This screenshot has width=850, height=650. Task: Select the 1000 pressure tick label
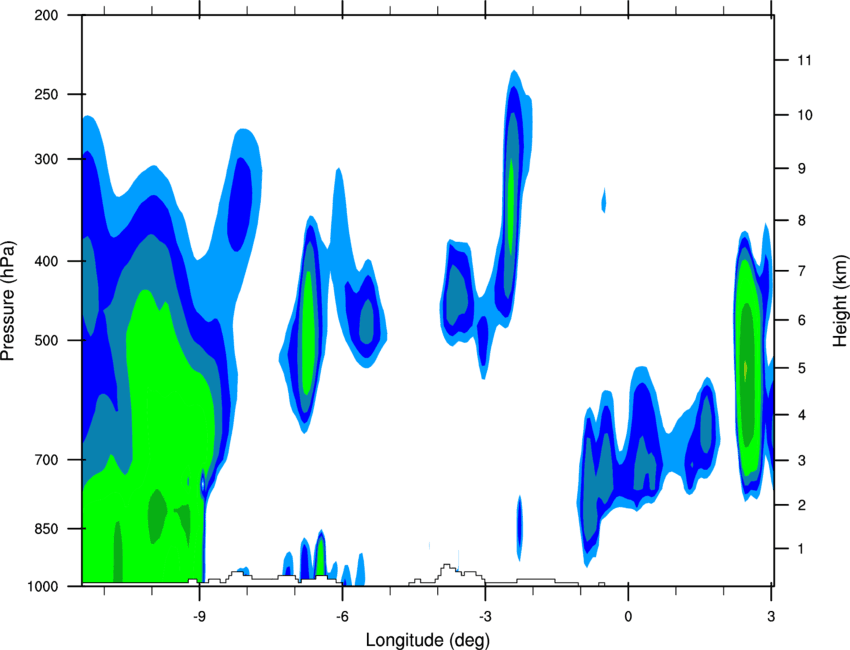pyautogui.click(x=42, y=587)
